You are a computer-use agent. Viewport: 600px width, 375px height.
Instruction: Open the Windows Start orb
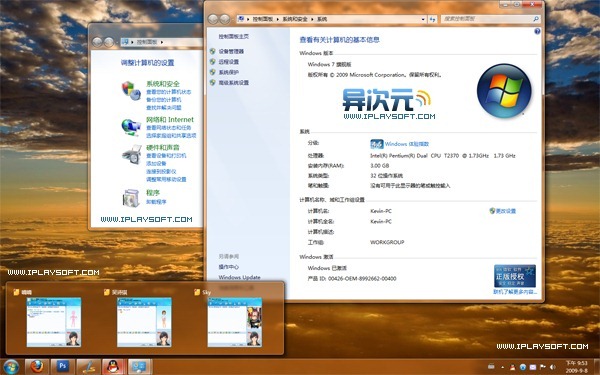[x=11, y=367]
